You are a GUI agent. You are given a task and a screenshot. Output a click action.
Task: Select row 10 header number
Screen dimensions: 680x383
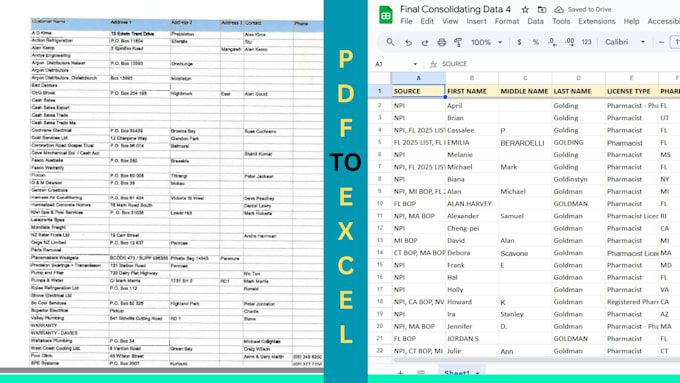pos(379,203)
